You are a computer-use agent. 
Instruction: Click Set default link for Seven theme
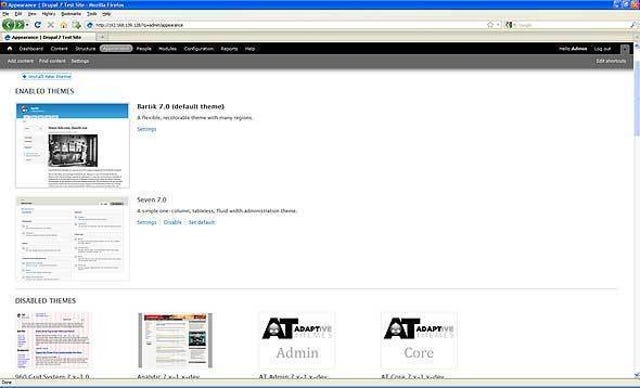coord(202,222)
